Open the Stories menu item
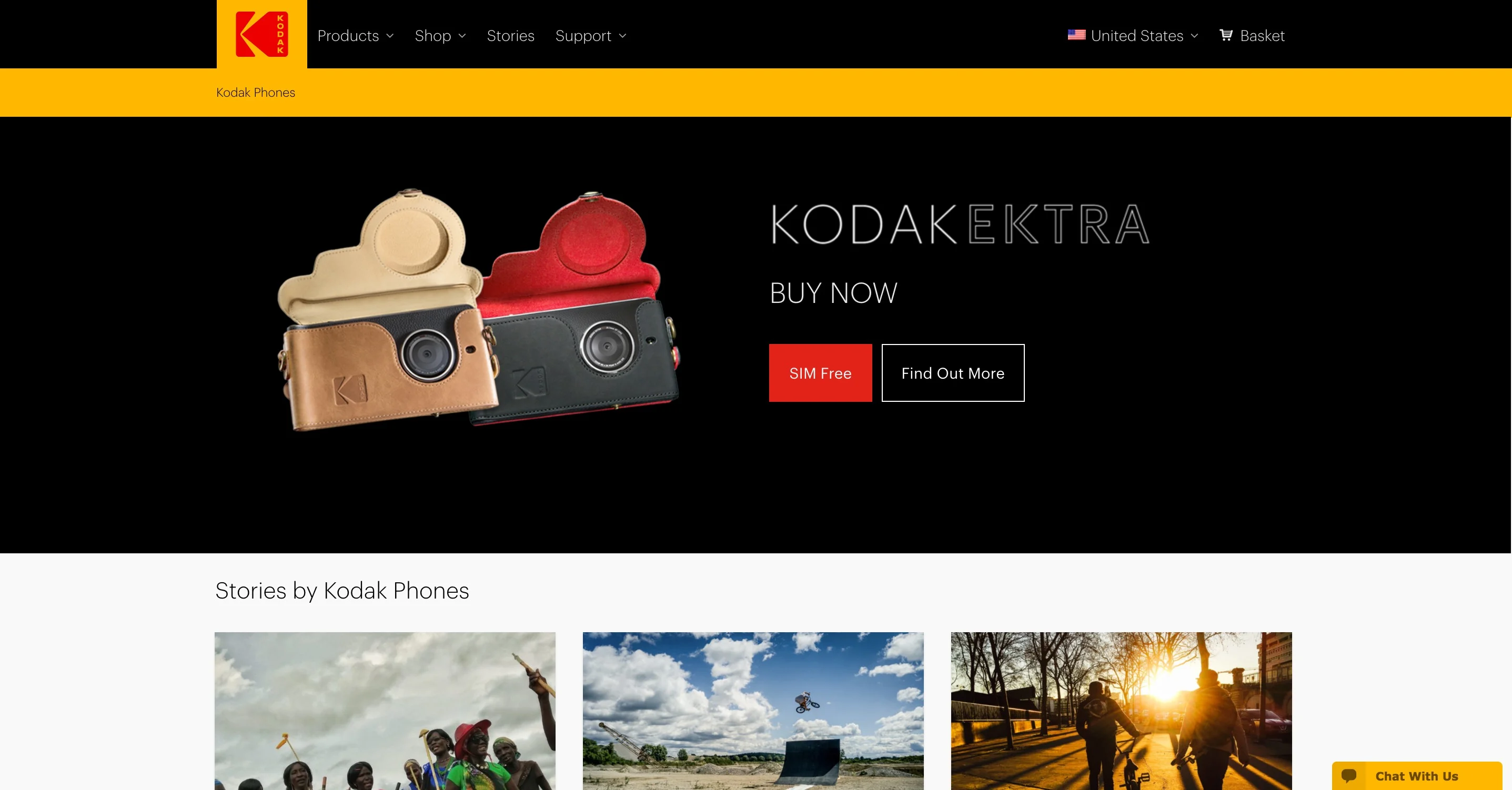The width and height of the screenshot is (1512, 790). click(511, 36)
